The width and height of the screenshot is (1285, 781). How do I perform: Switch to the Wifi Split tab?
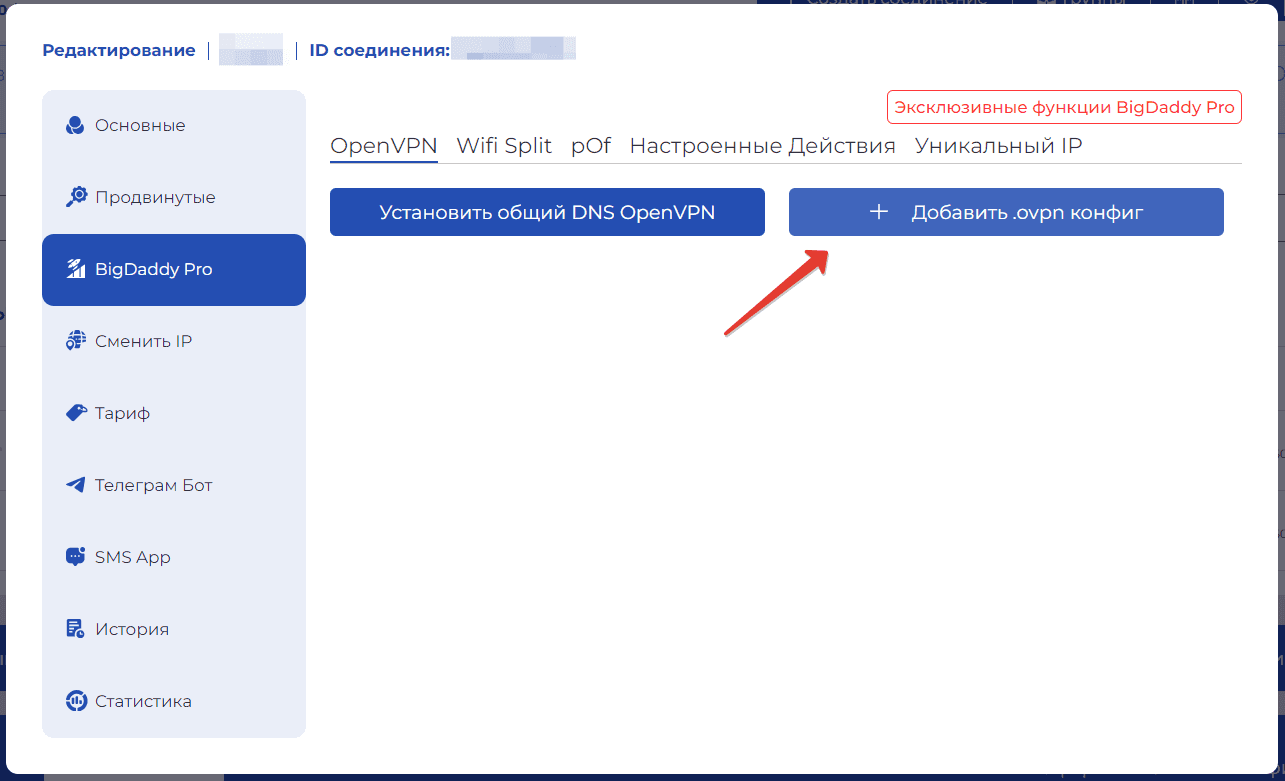[x=504, y=146]
